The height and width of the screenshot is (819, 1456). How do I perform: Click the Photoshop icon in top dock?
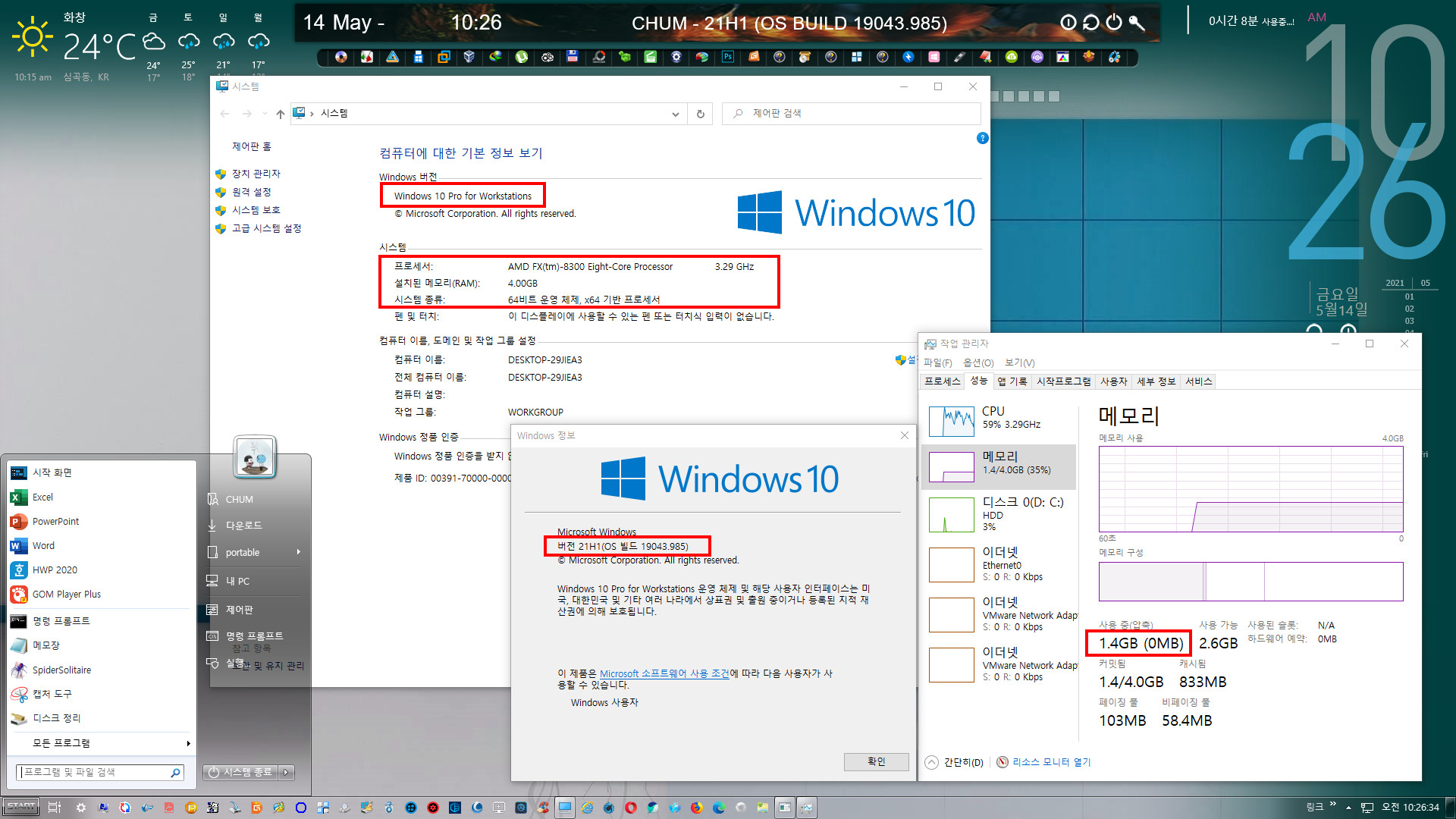728,57
